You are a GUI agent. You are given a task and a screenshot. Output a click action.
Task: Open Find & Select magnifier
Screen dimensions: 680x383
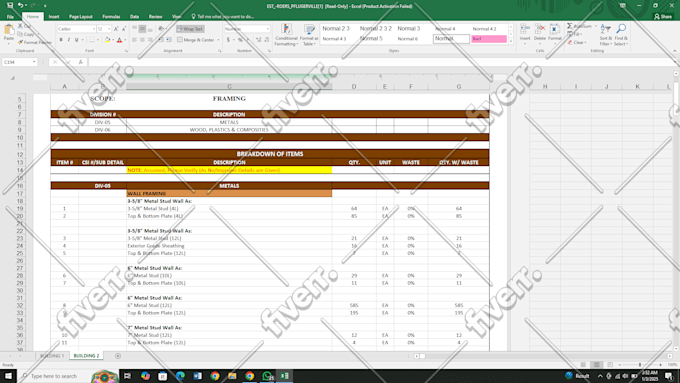pos(621,35)
